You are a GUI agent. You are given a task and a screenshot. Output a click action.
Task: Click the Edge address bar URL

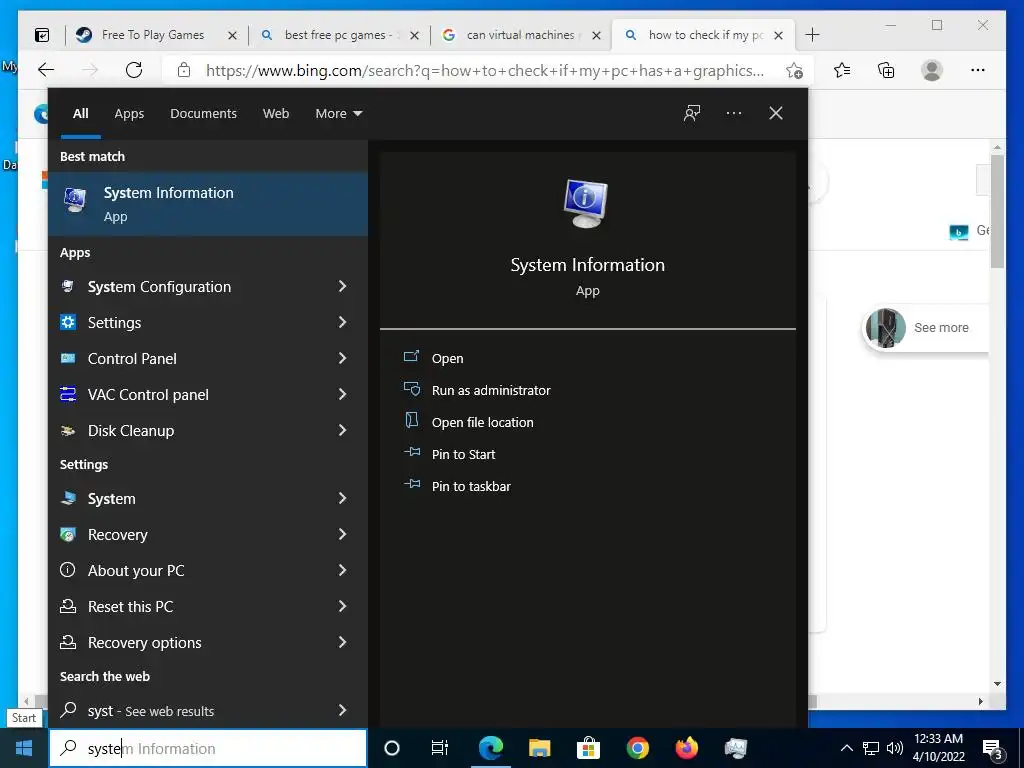pyautogui.click(x=485, y=71)
